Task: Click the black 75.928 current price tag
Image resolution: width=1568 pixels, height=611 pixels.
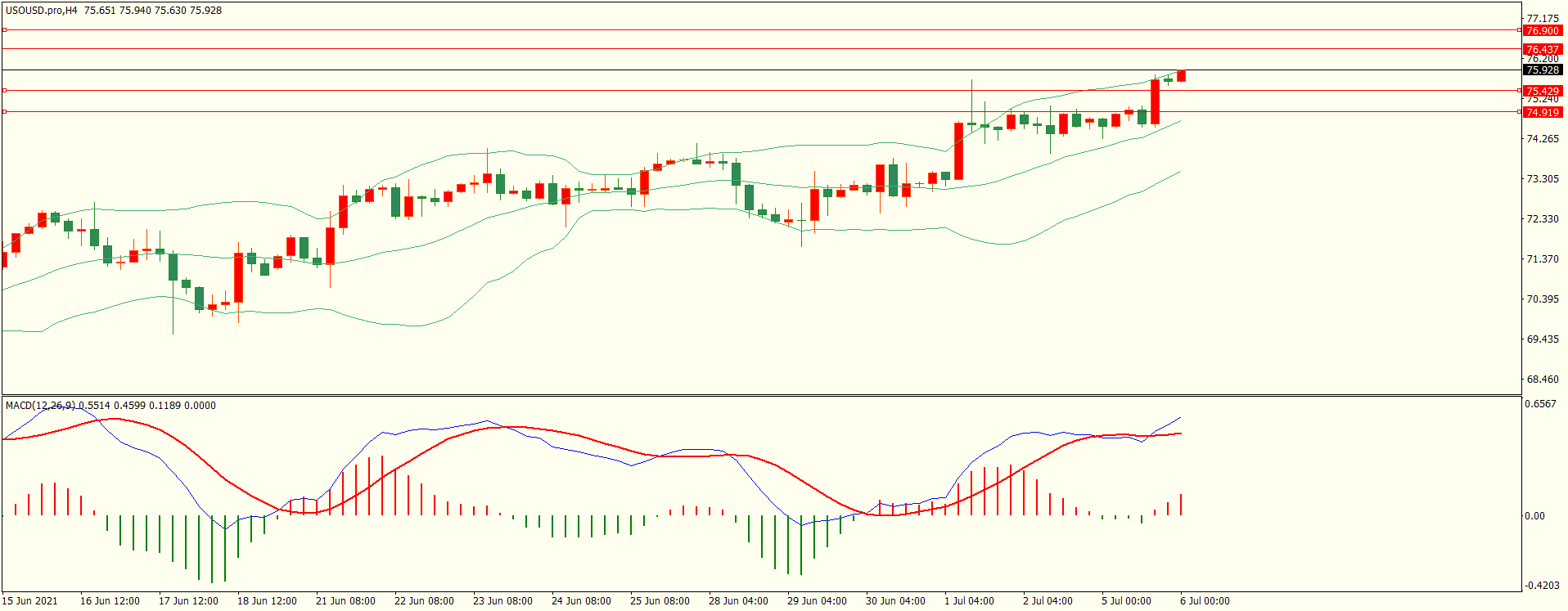Action: pos(1543,70)
